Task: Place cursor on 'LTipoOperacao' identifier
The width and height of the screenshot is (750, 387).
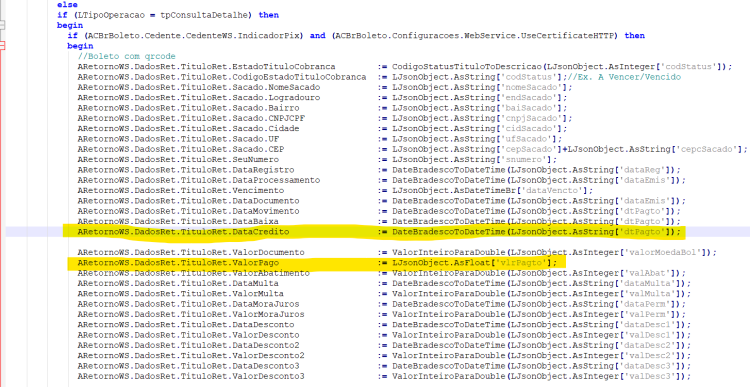Action: 112,15
